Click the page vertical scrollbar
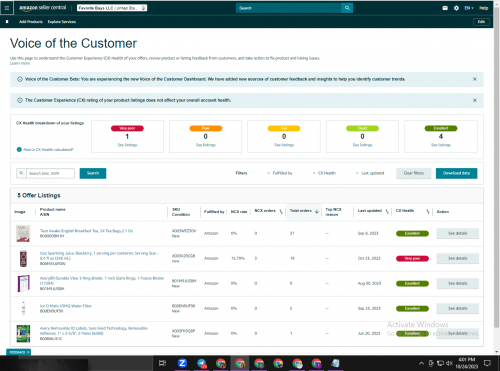This screenshot has height=371, width=500. click(x=496, y=167)
